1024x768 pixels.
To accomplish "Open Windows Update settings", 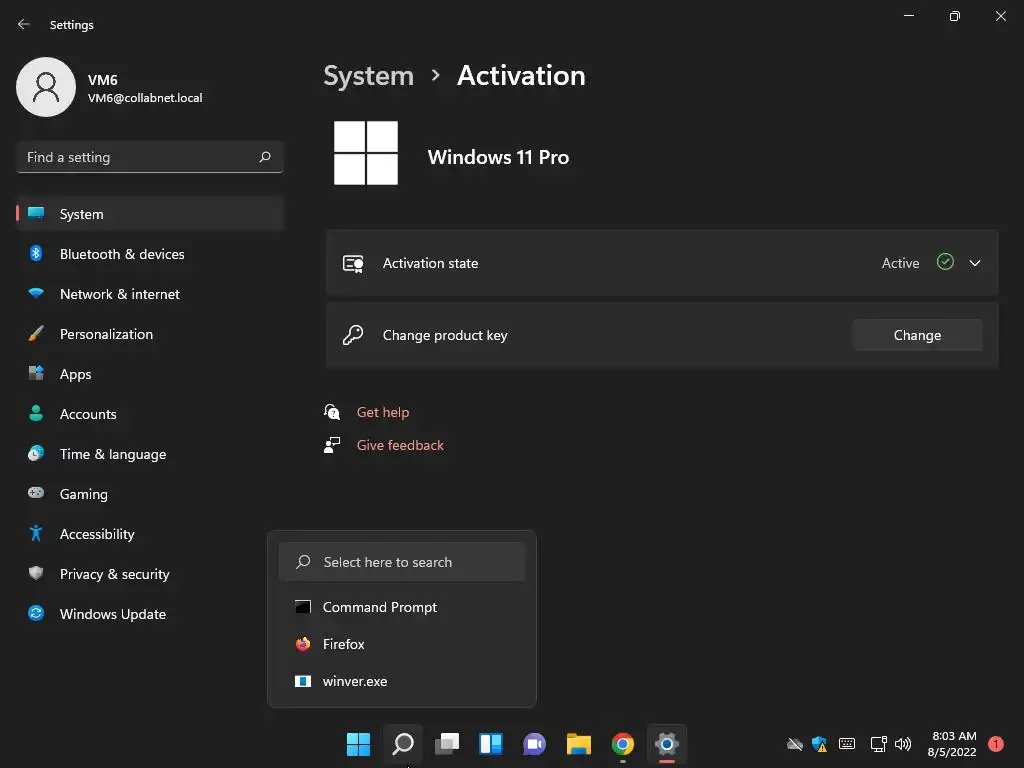I will click(150, 614).
